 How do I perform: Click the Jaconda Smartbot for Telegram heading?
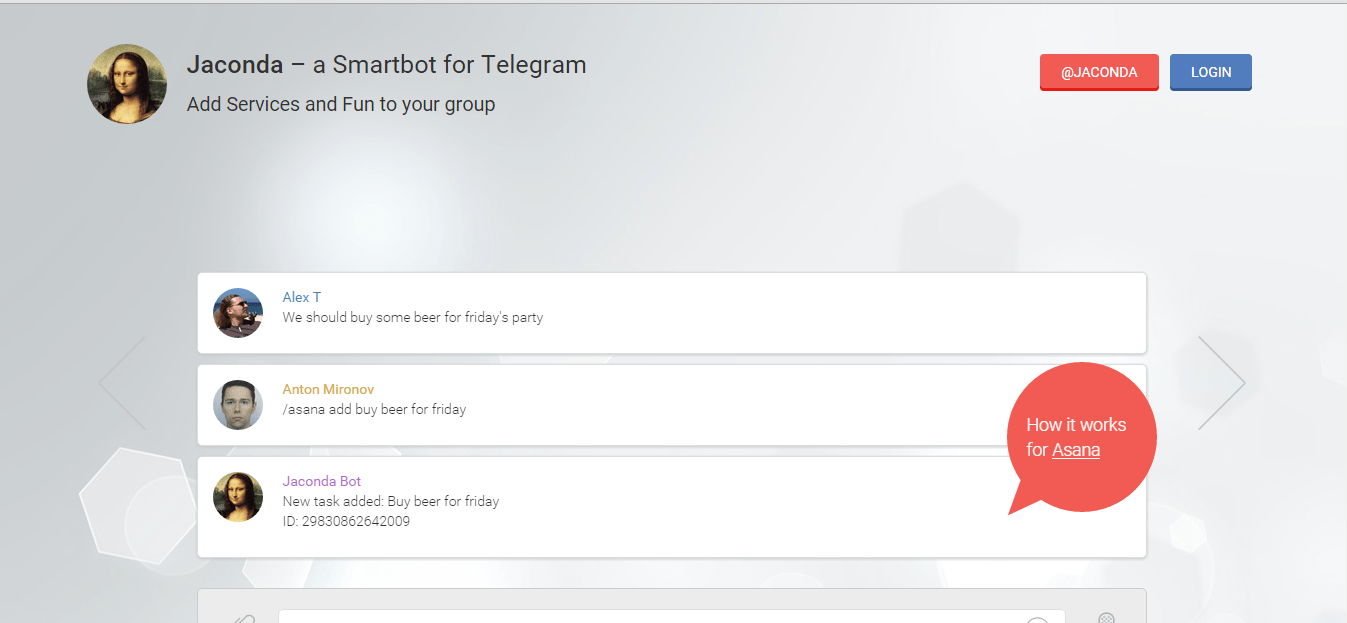386,65
